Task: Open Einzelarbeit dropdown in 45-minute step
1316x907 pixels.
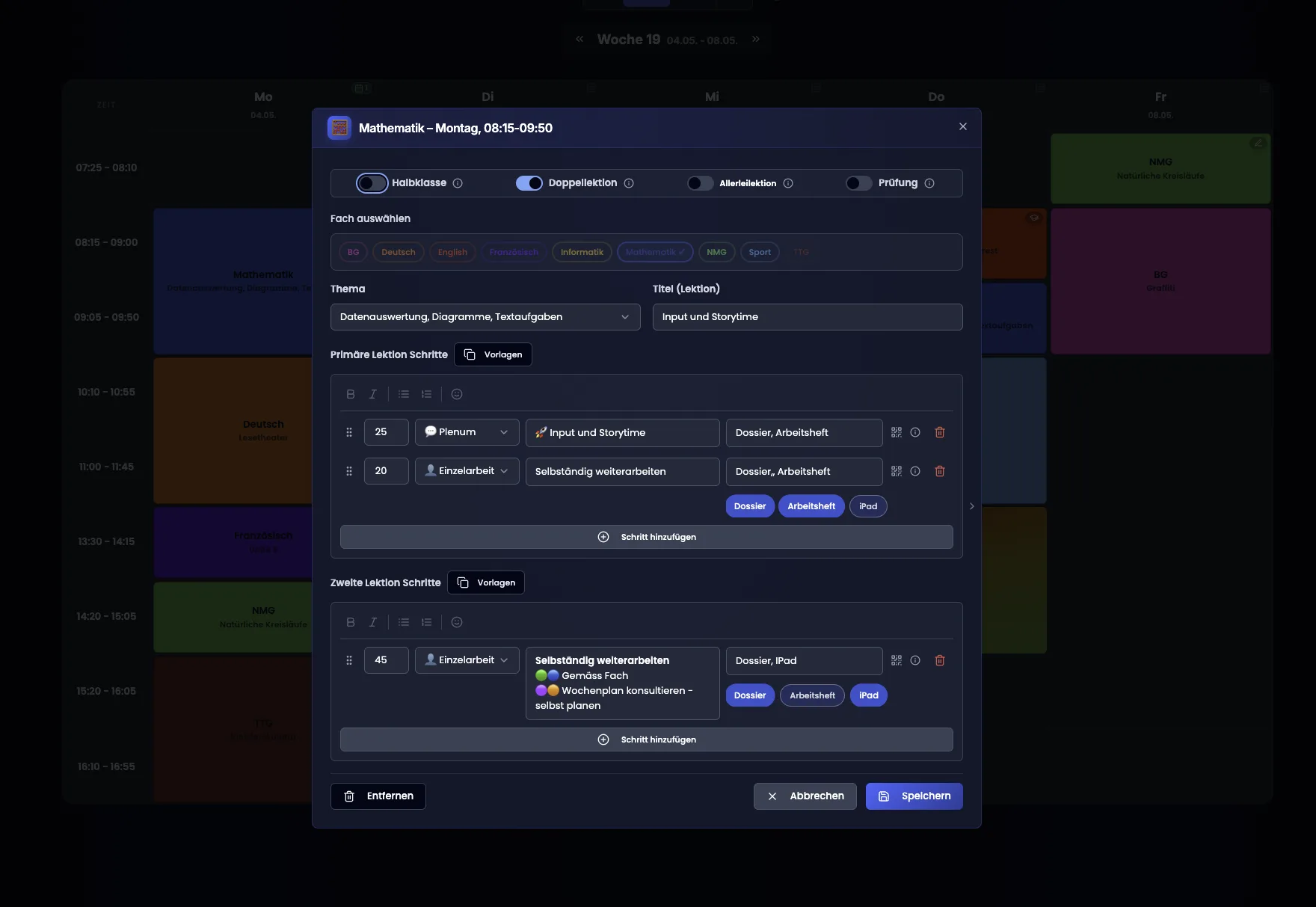Action: coord(467,660)
